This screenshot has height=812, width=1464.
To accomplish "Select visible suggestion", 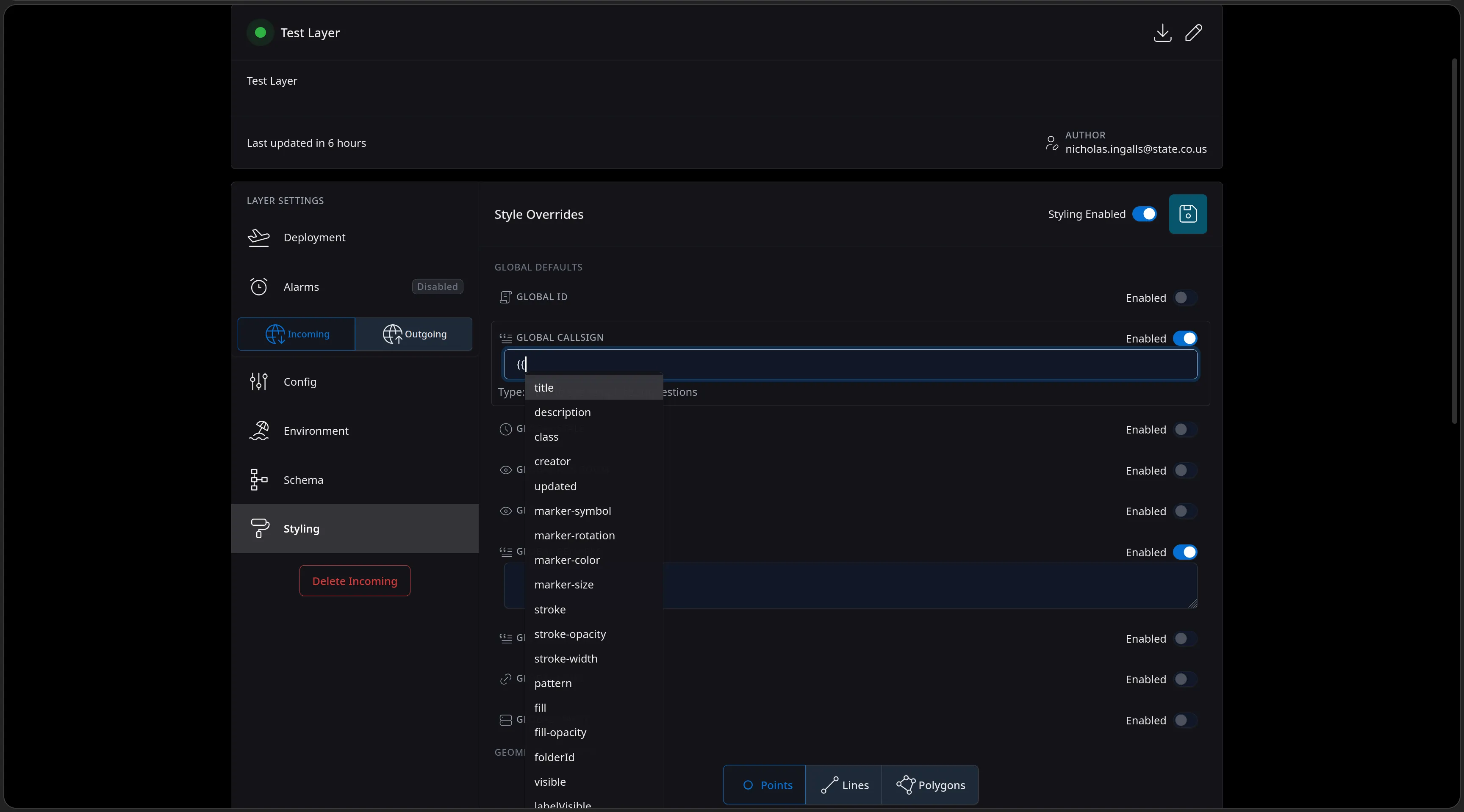I will pyautogui.click(x=594, y=782).
